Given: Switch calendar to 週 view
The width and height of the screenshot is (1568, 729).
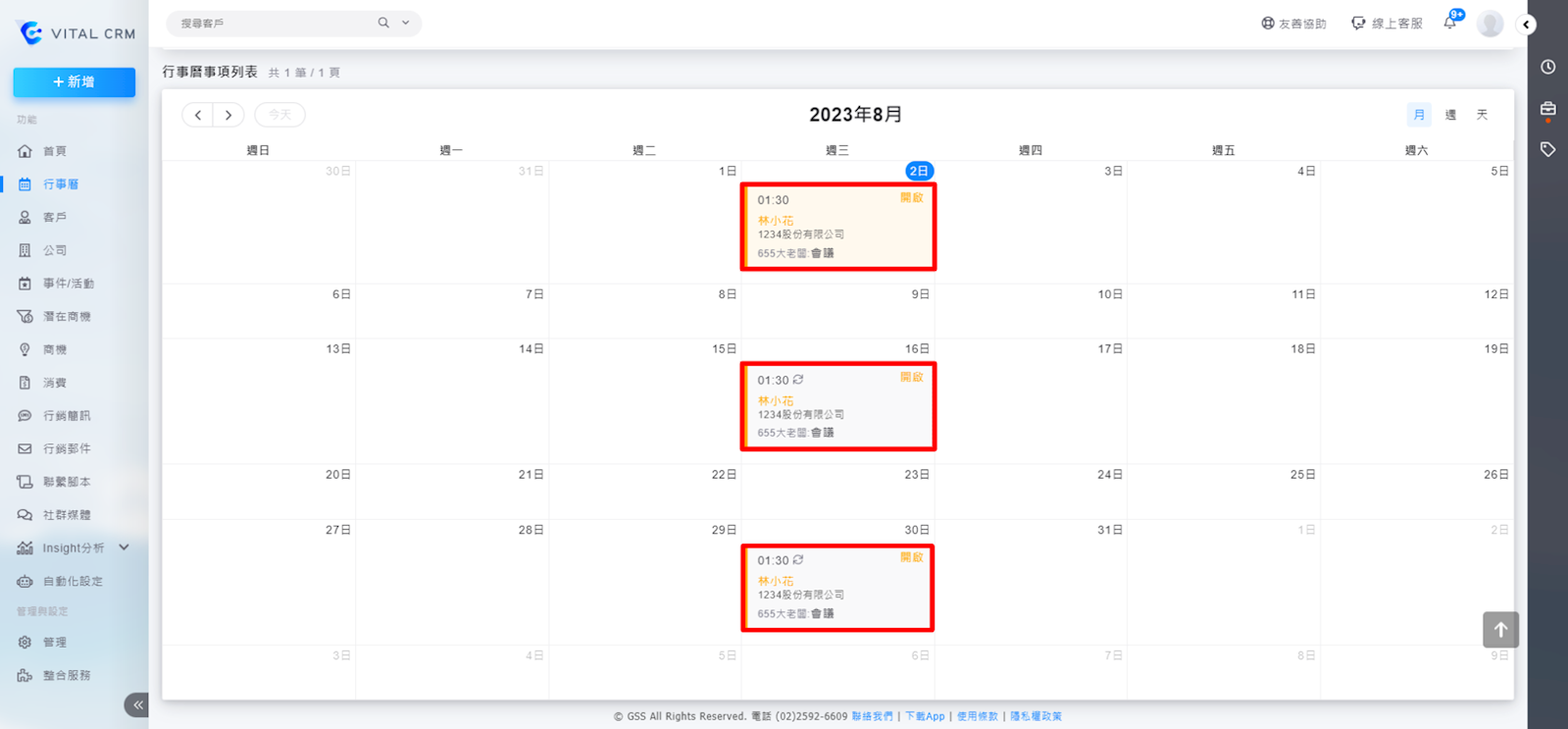Looking at the screenshot, I should [1450, 115].
